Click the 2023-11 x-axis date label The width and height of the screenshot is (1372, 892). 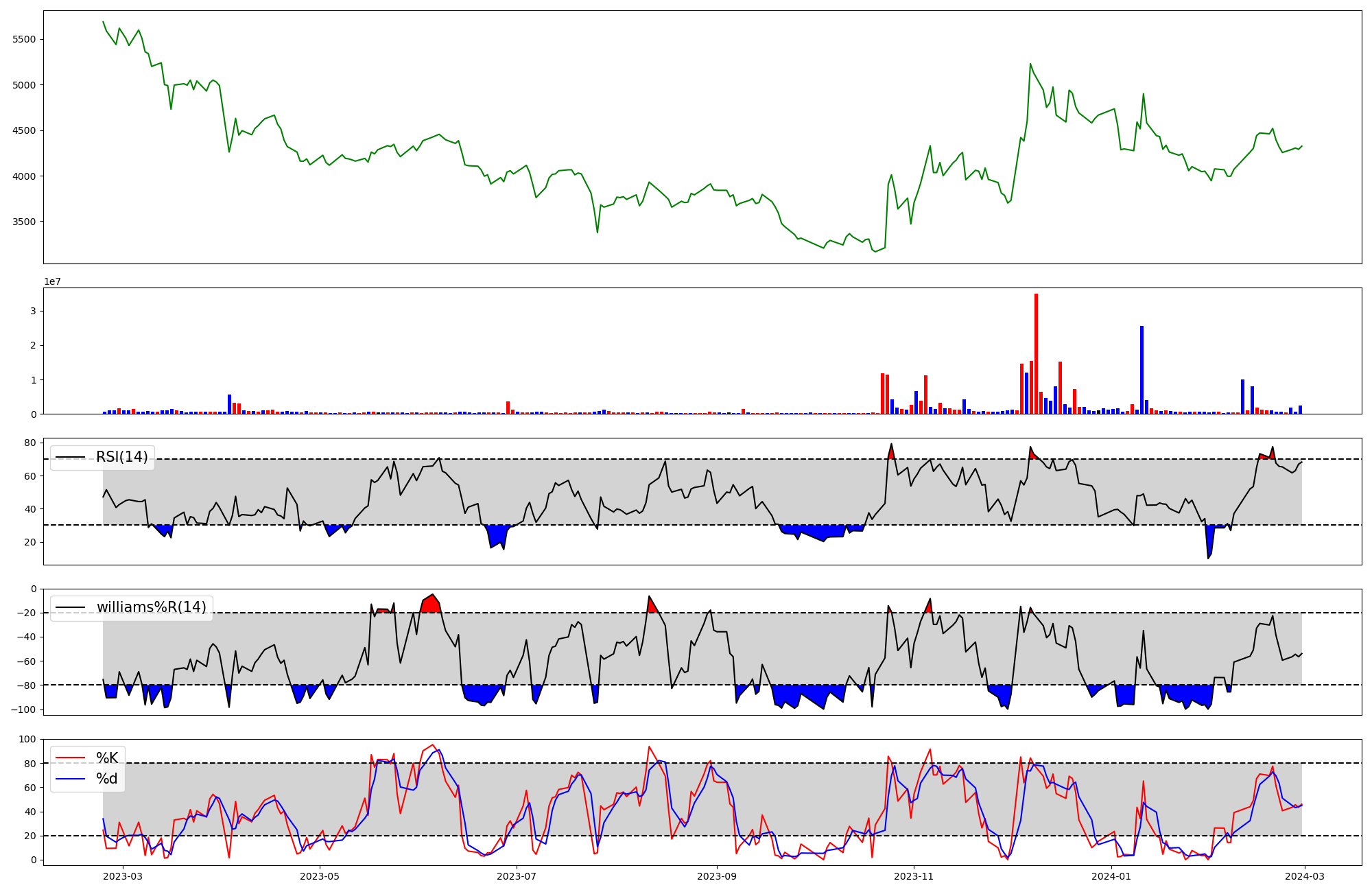pos(914,876)
